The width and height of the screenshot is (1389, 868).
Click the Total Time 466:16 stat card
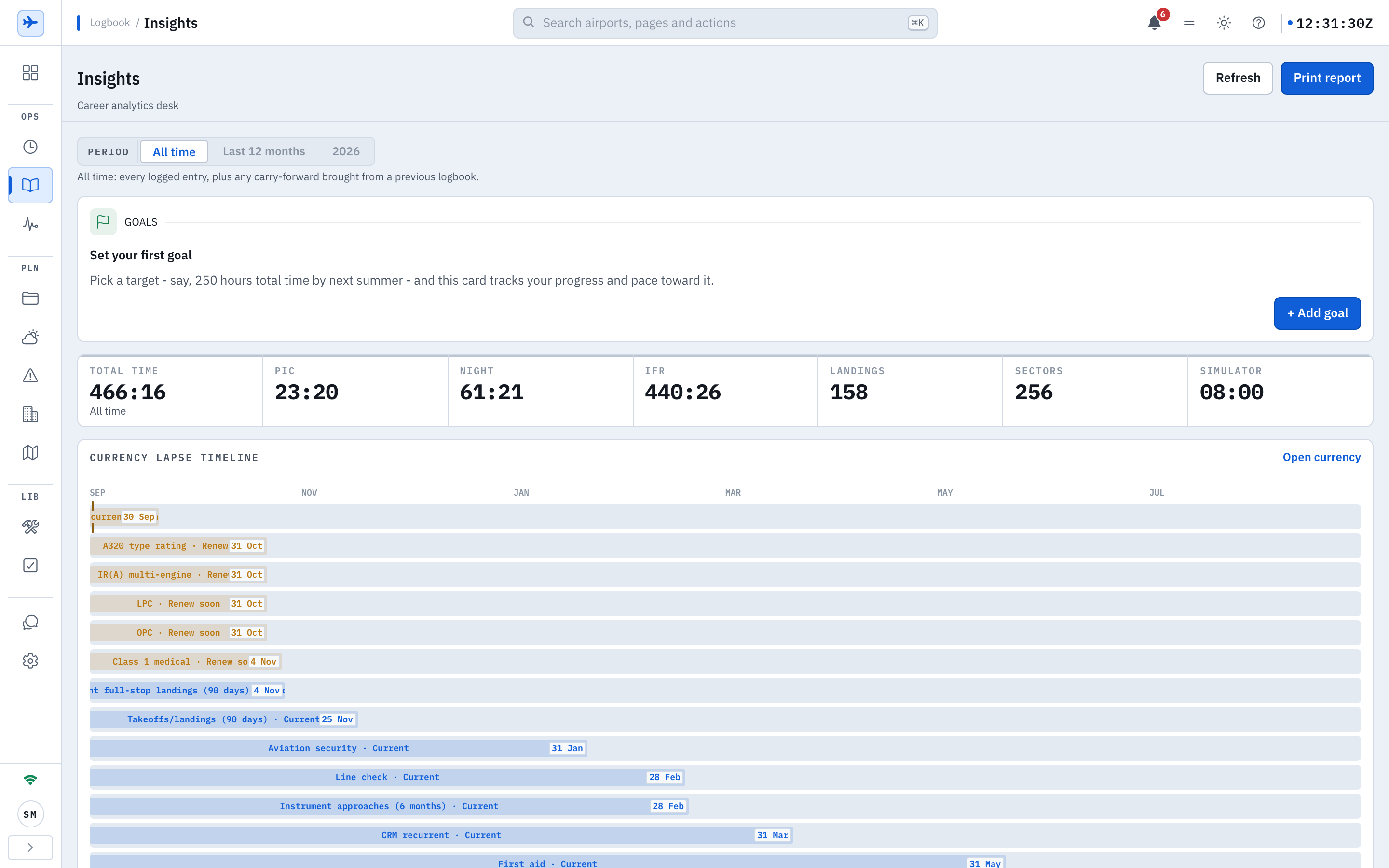point(170,391)
